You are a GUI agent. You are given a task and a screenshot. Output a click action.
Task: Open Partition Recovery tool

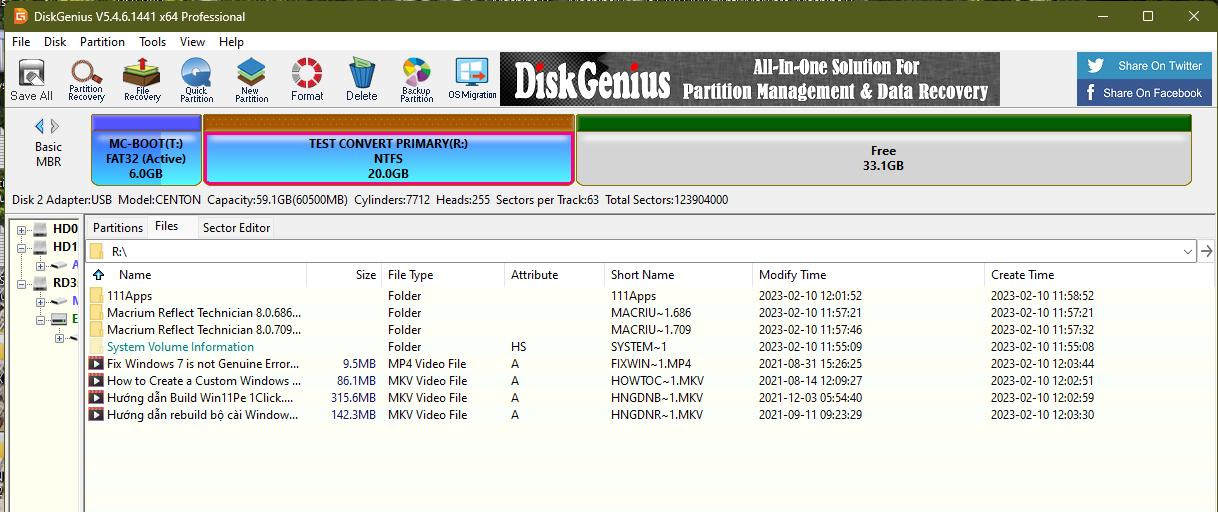coord(86,80)
